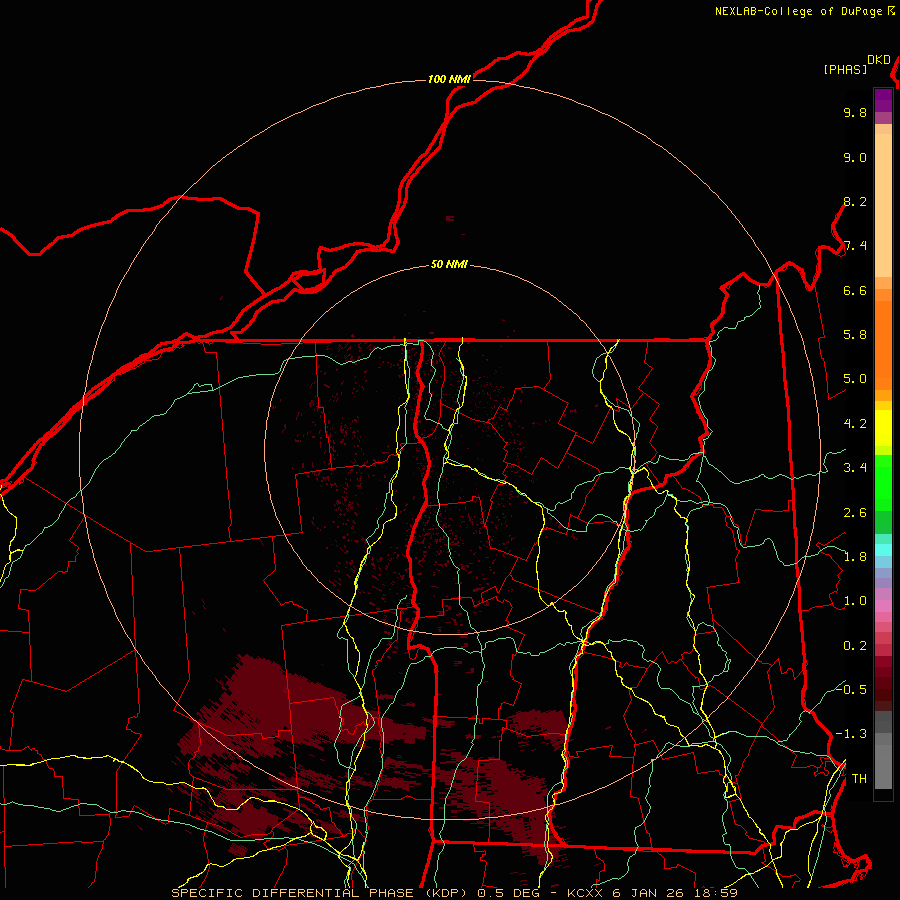Click the orange band of the color bar
The image size is (900, 900).
pos(883,344)
